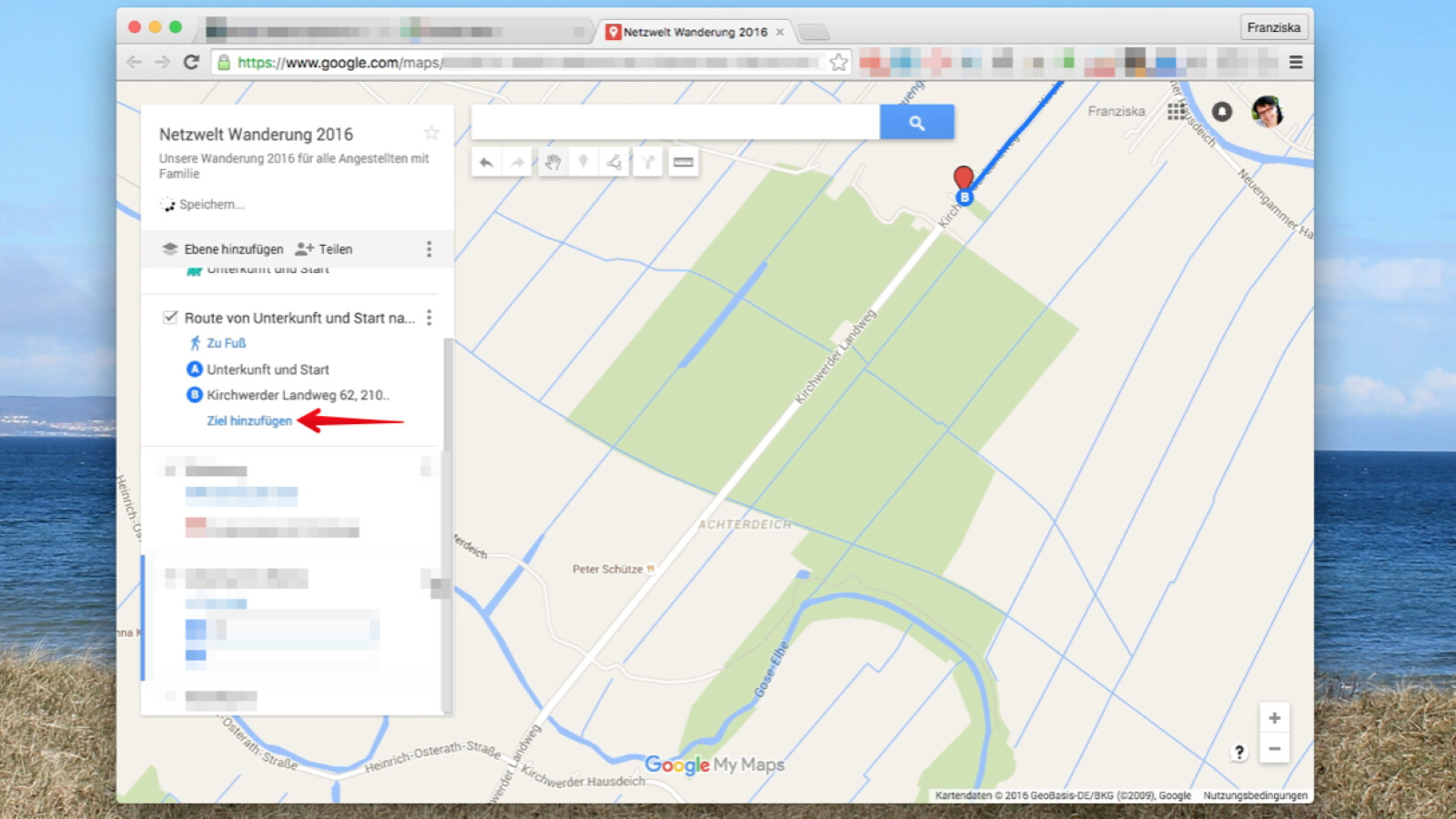Open Nutzungsbedingungen link
This screenshot has width=1456, height=819.
[1255, 795]
